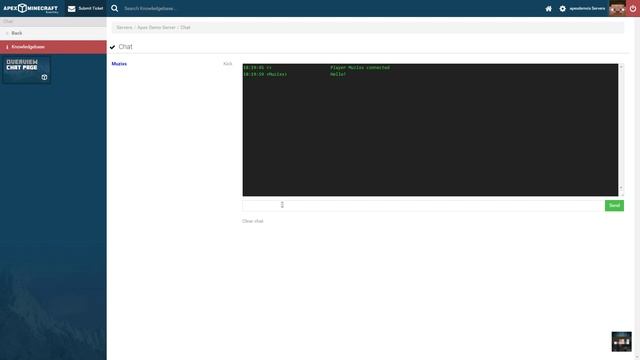The height and width of the screenshot is (360, 640).
Task: Click into the chat message input field
Action: (422, 205)
